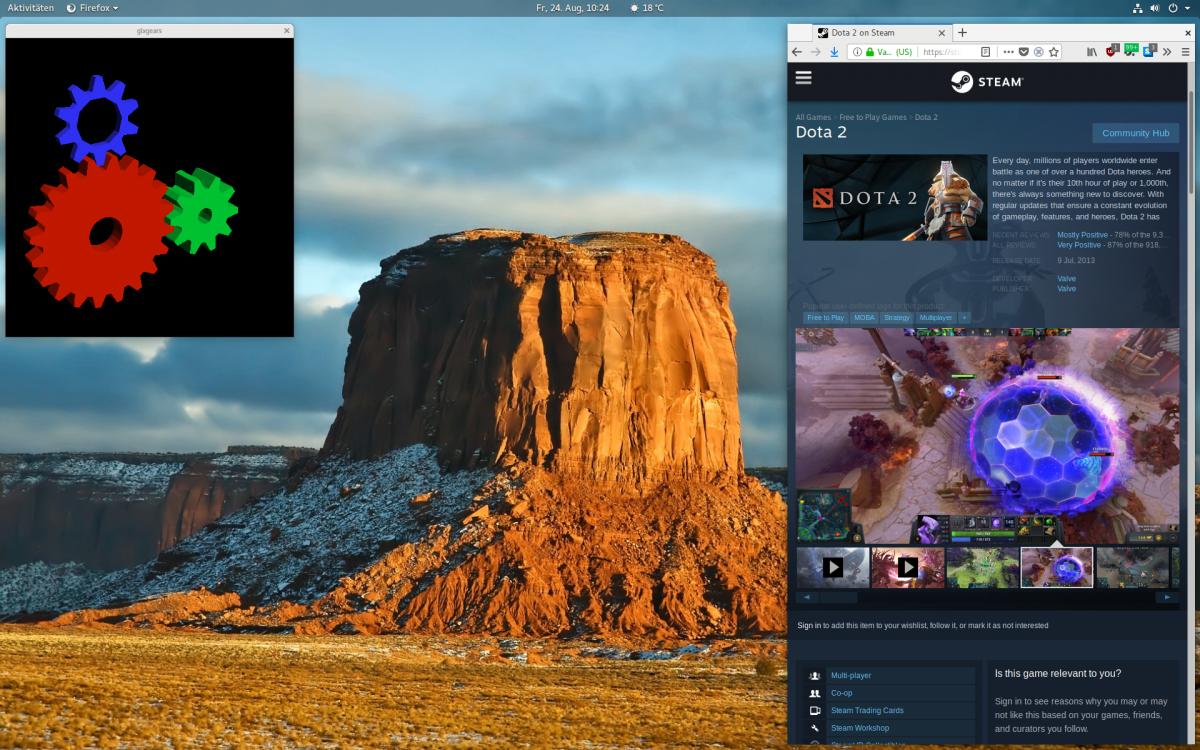Open the system menu arrow at top right
Screen dimensions: 1200x750
coord(1187,8)
